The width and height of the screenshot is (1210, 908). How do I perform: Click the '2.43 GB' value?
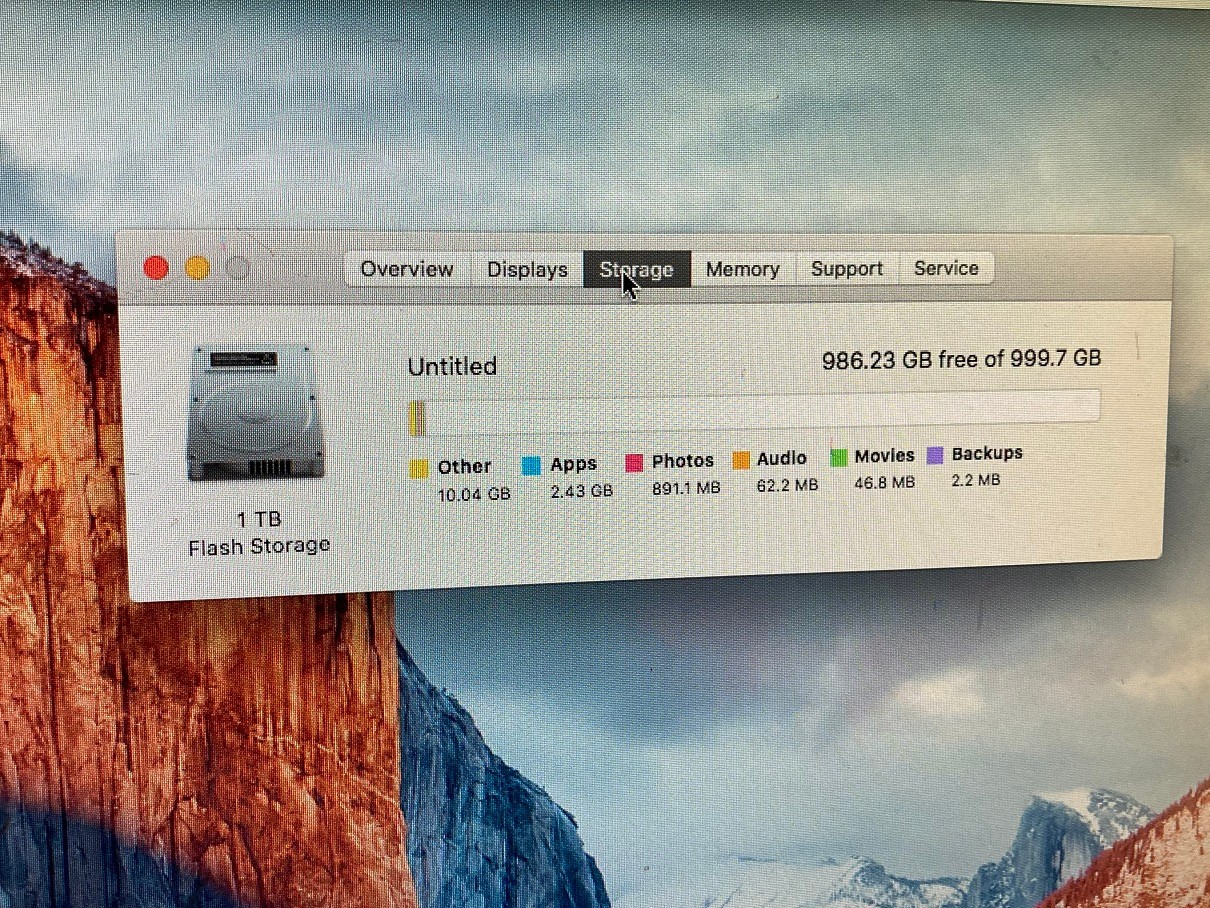tap(581, 491)
